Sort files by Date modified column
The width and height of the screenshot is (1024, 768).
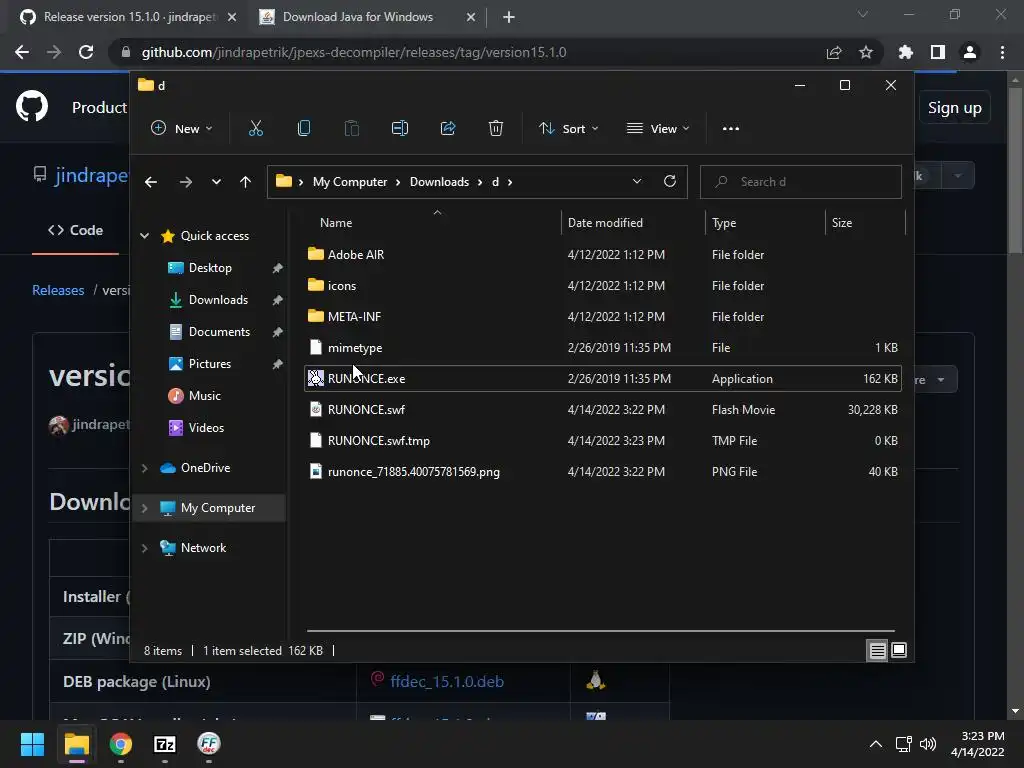(605, 223)
